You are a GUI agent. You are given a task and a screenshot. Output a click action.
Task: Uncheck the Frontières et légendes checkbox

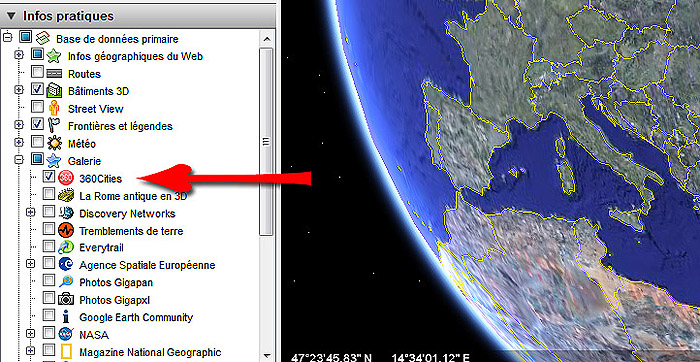click(38, 125)
